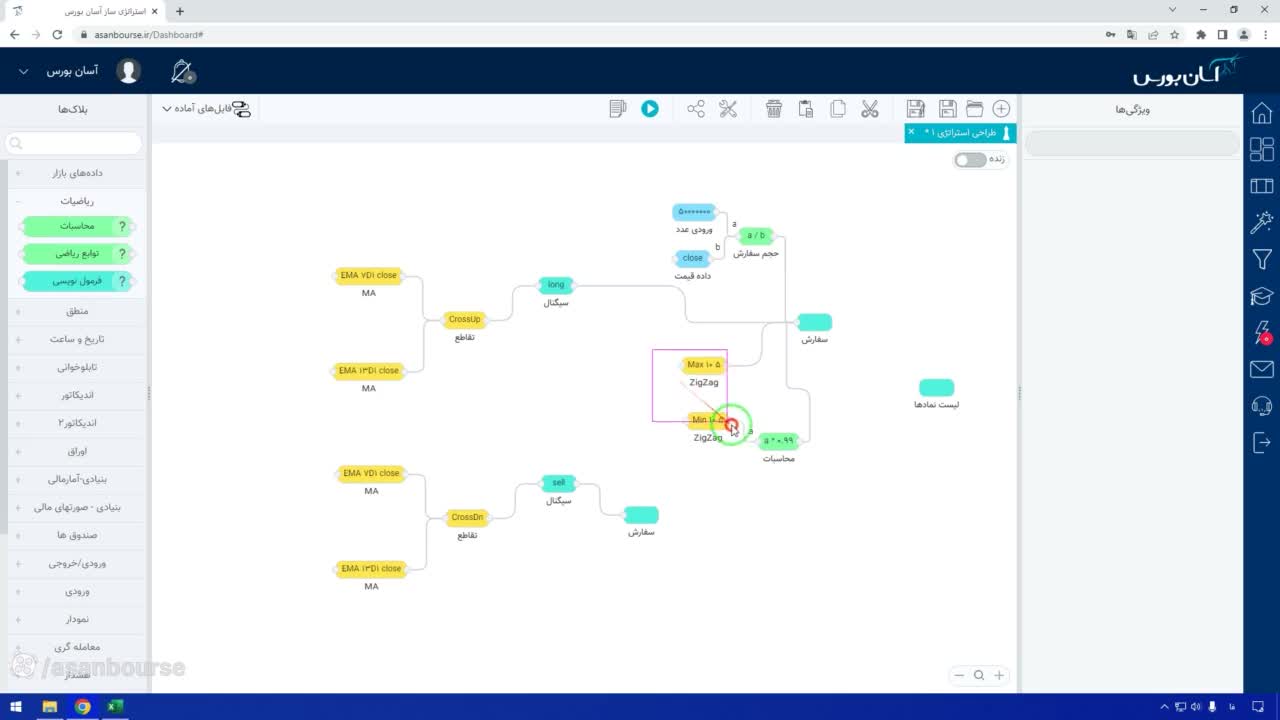This screenshot has width=1280, height=720.
Task: Click the trash delete icon in toolbar
Action: pos(774,109)
